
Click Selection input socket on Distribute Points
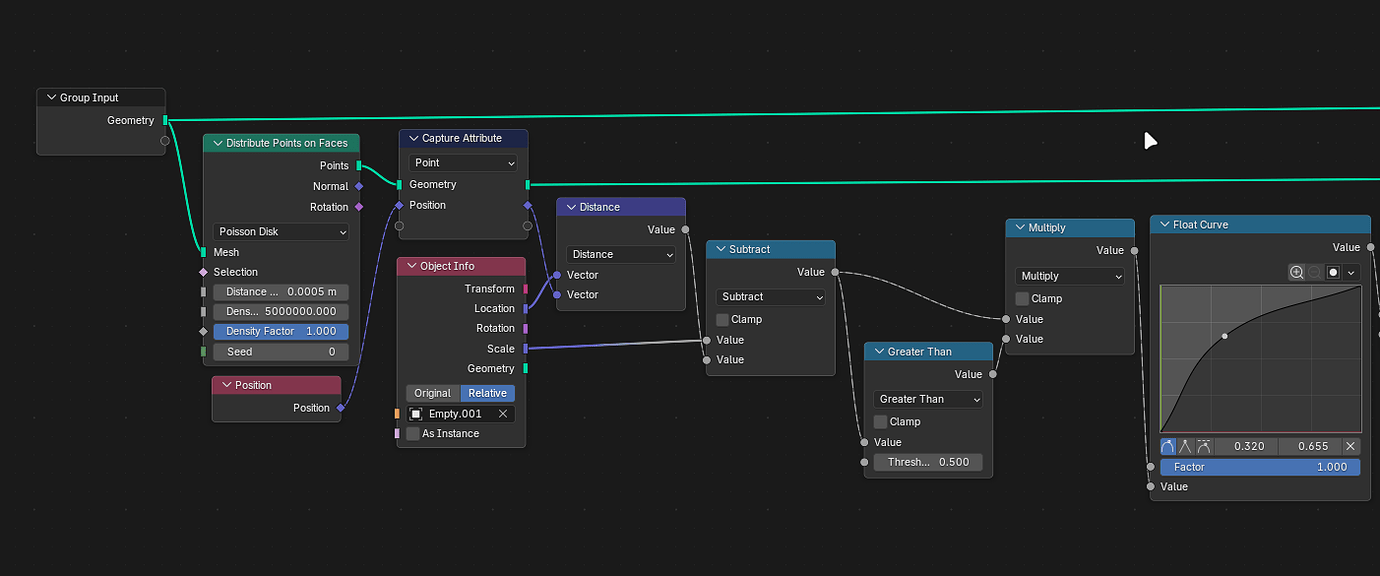click(203, 272)
